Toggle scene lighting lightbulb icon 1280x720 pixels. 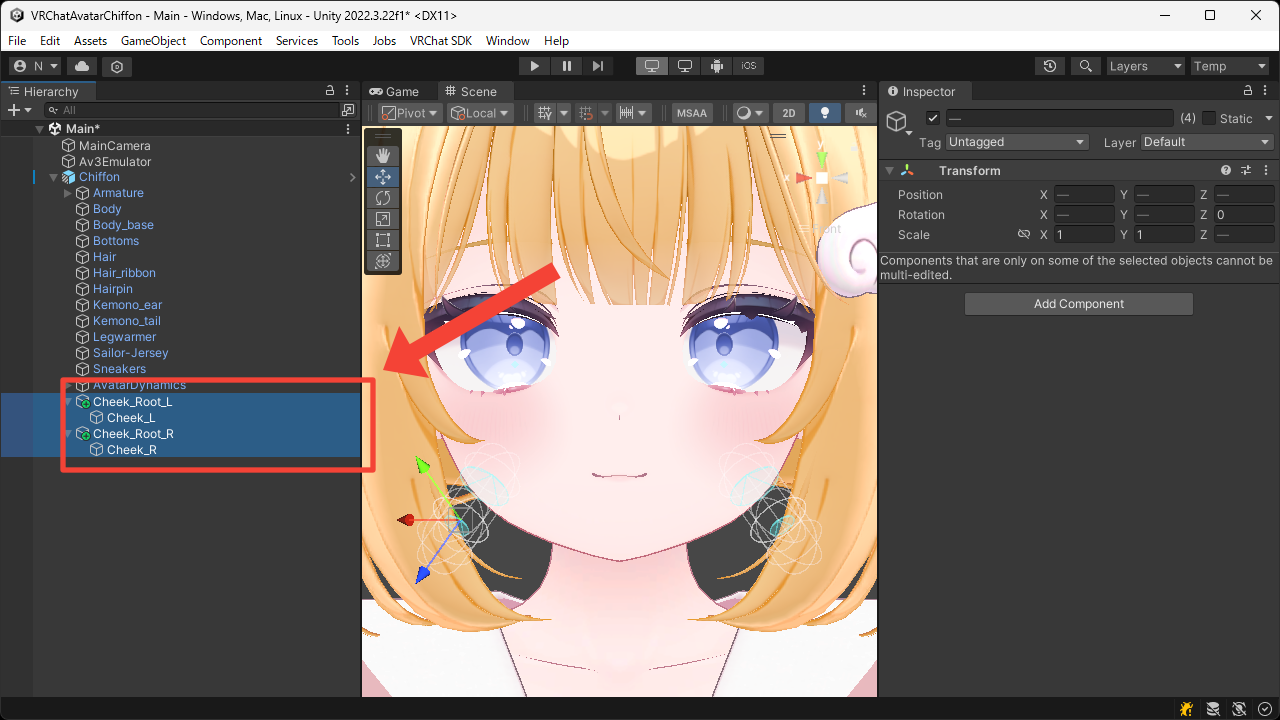coord(824,113)
